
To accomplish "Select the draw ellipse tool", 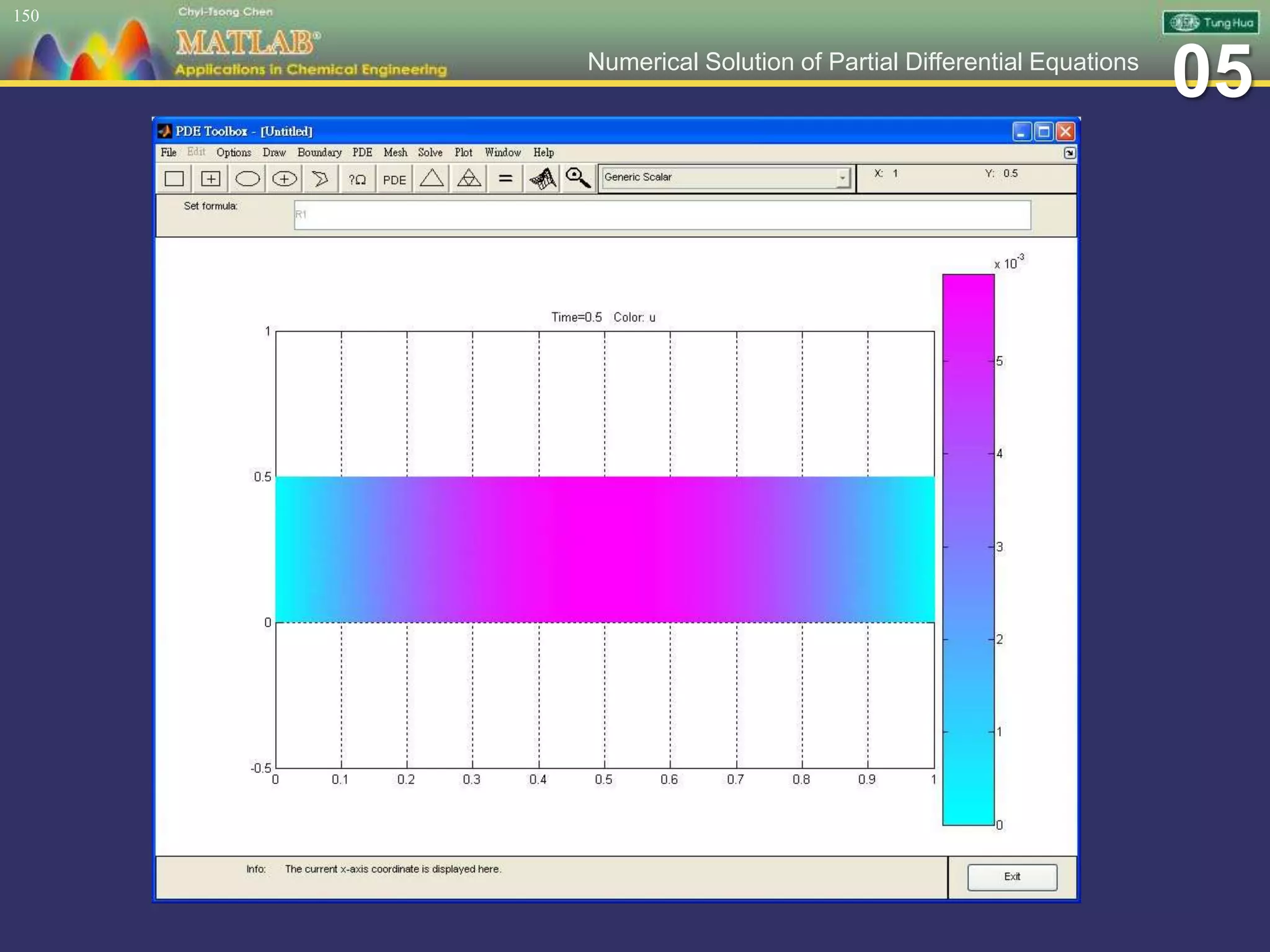I will (x=247, y=179).
